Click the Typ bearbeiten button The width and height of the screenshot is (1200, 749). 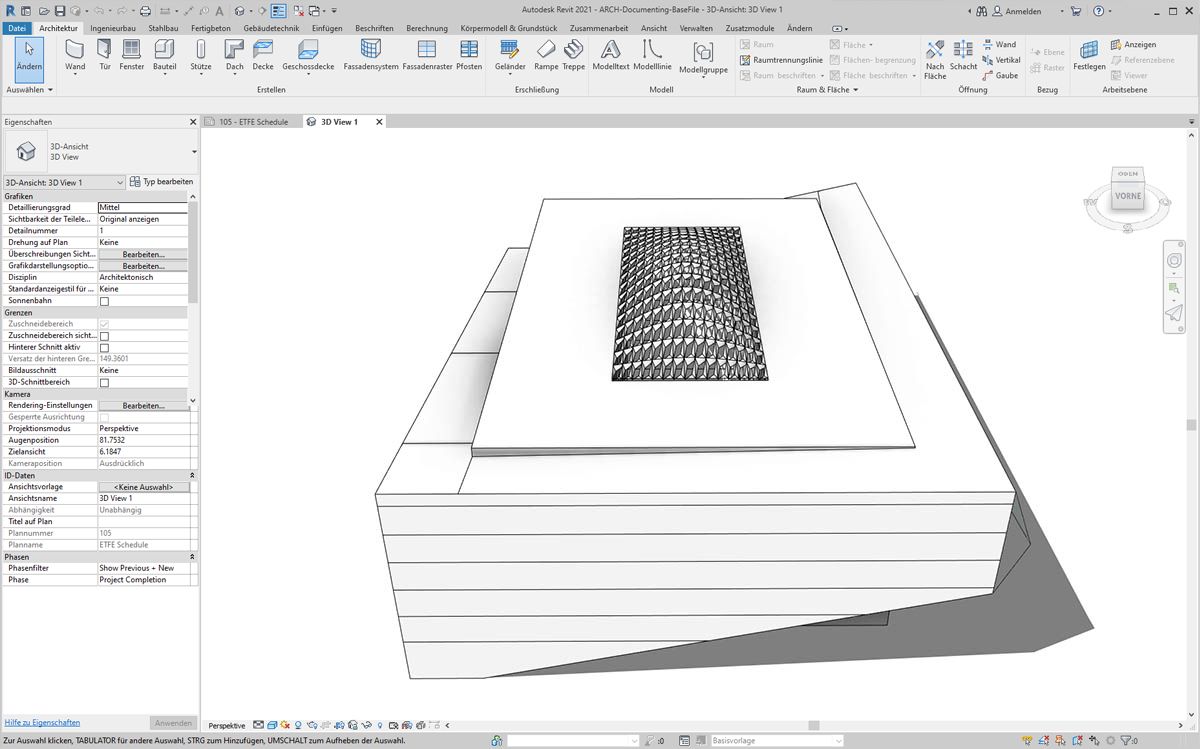tap(162, 182)
